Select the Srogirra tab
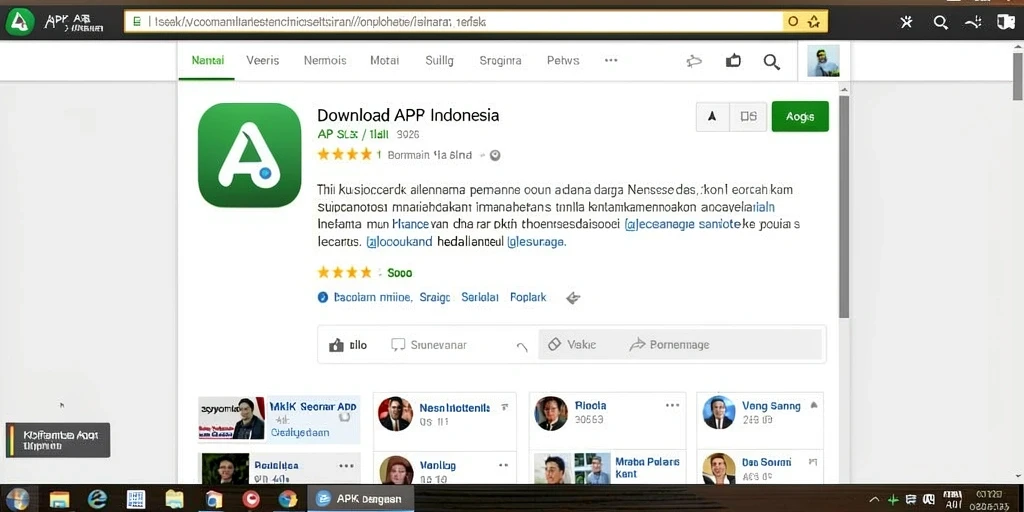Image resolution: width=1024 pixels, height=512 pixels. point(500,61)
